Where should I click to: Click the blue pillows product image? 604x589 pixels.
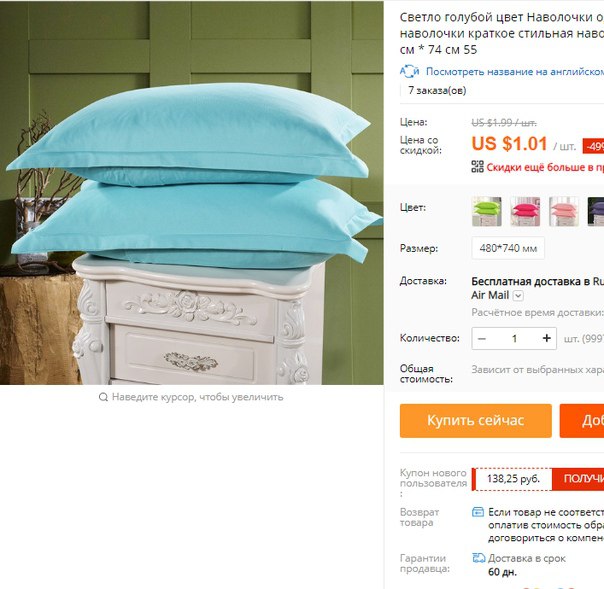pos(191,193)
